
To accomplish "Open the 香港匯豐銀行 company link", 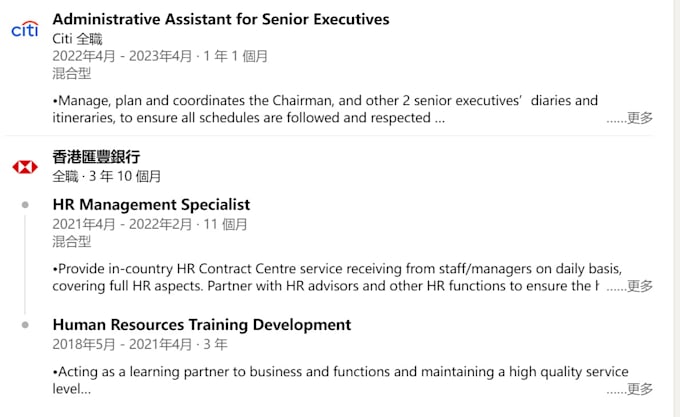I will coord(96,157).
